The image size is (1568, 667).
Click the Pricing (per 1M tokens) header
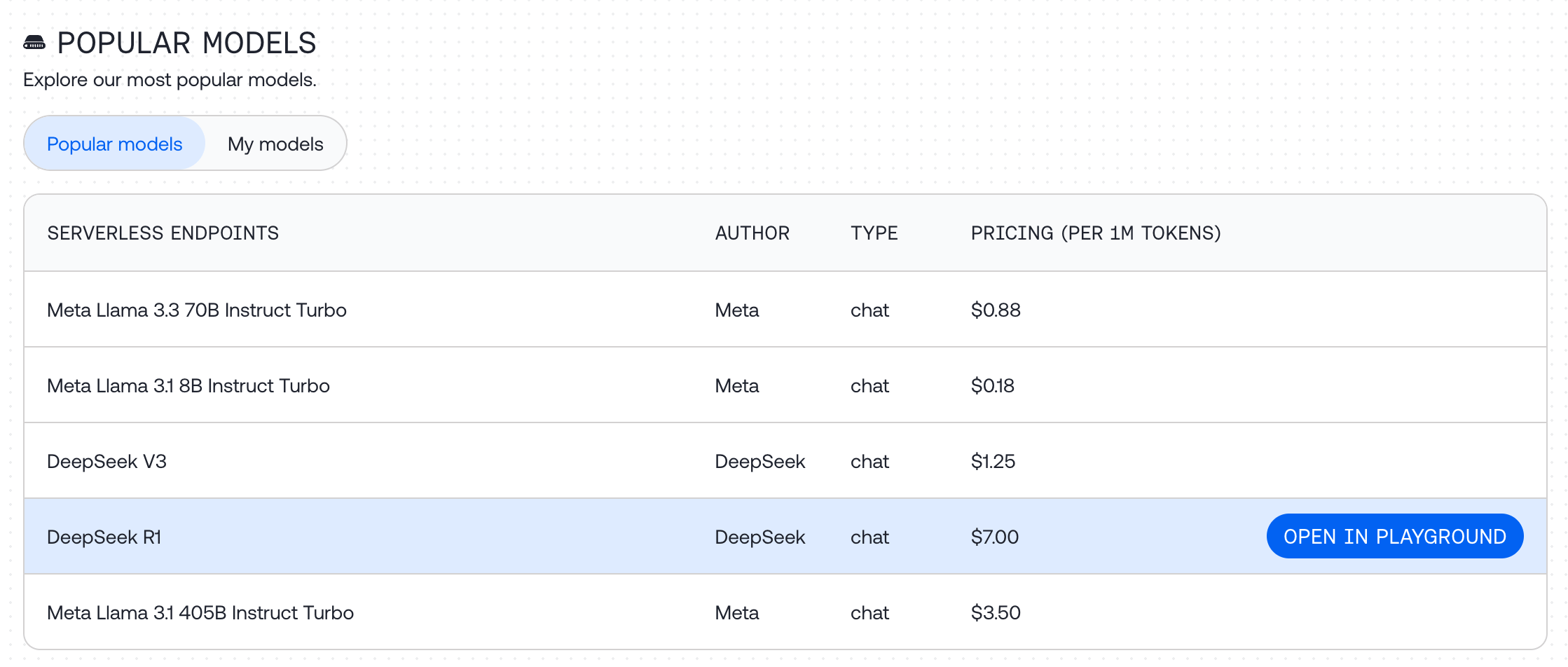tap(1096, 233)
